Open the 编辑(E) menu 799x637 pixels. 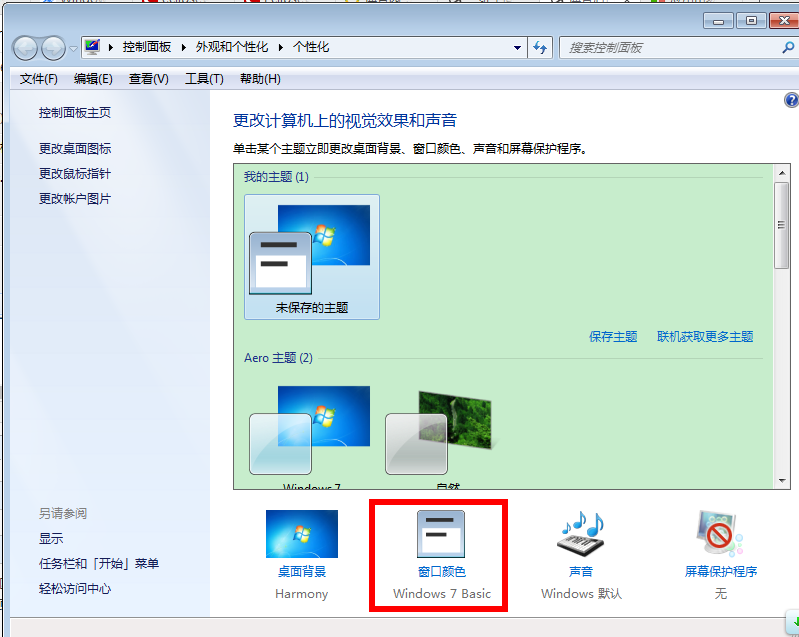pyautogui.click(x=93, y=79)
